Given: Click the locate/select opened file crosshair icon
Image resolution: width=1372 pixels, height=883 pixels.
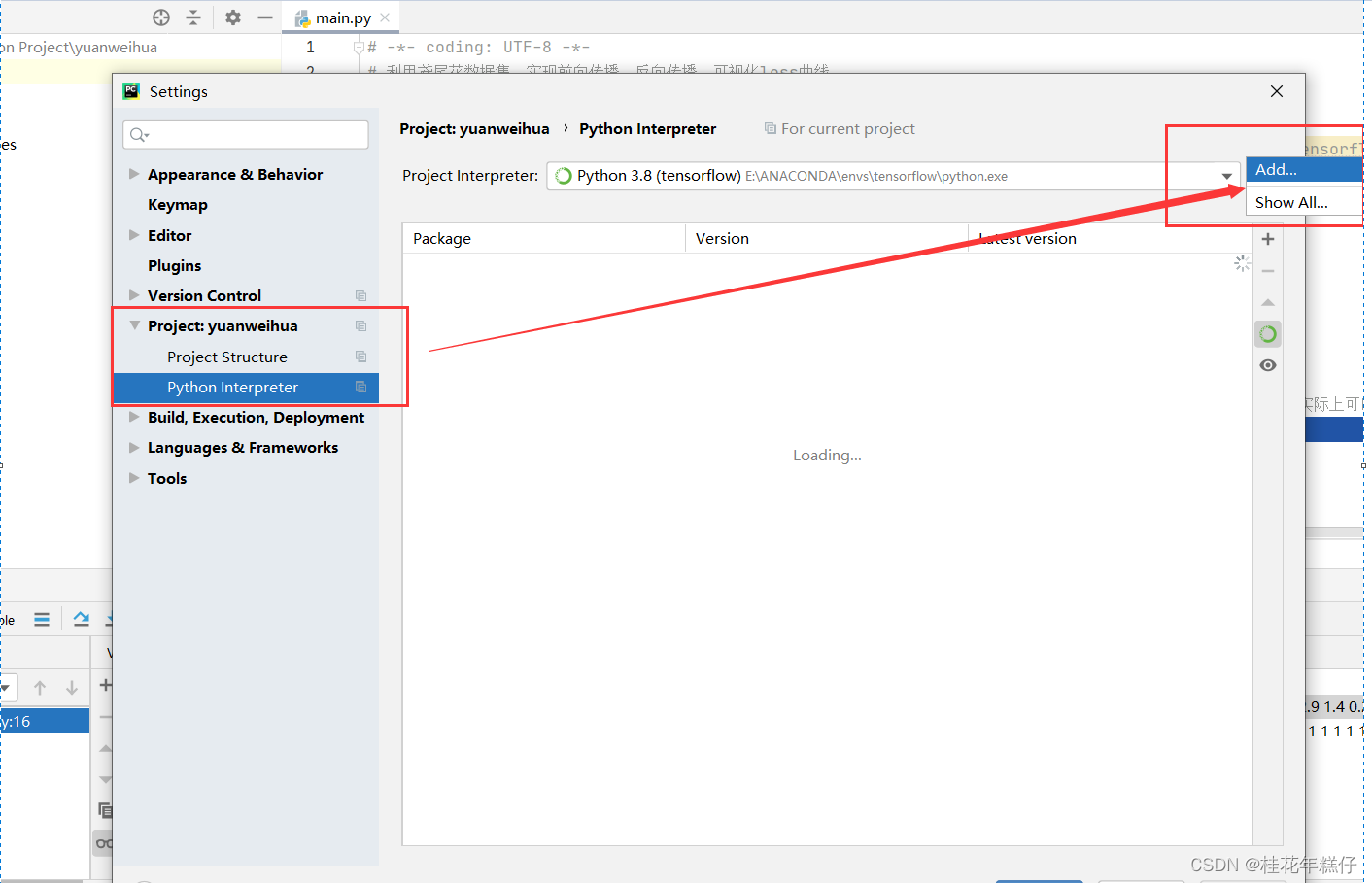Looking at the screenshot, I should pos(161,17).
